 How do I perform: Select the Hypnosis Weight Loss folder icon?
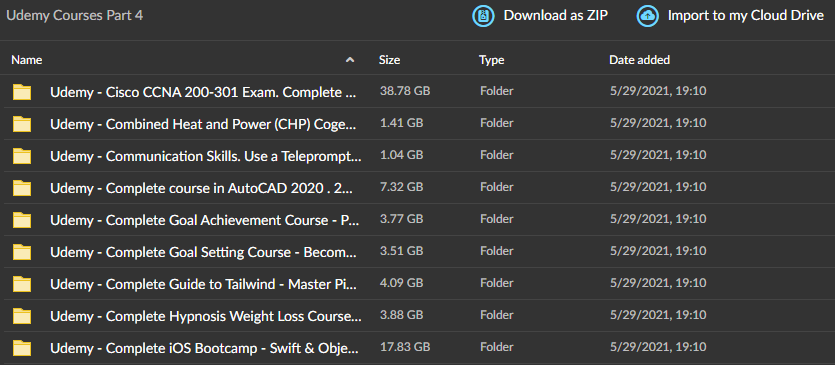[x=22, y=316]
